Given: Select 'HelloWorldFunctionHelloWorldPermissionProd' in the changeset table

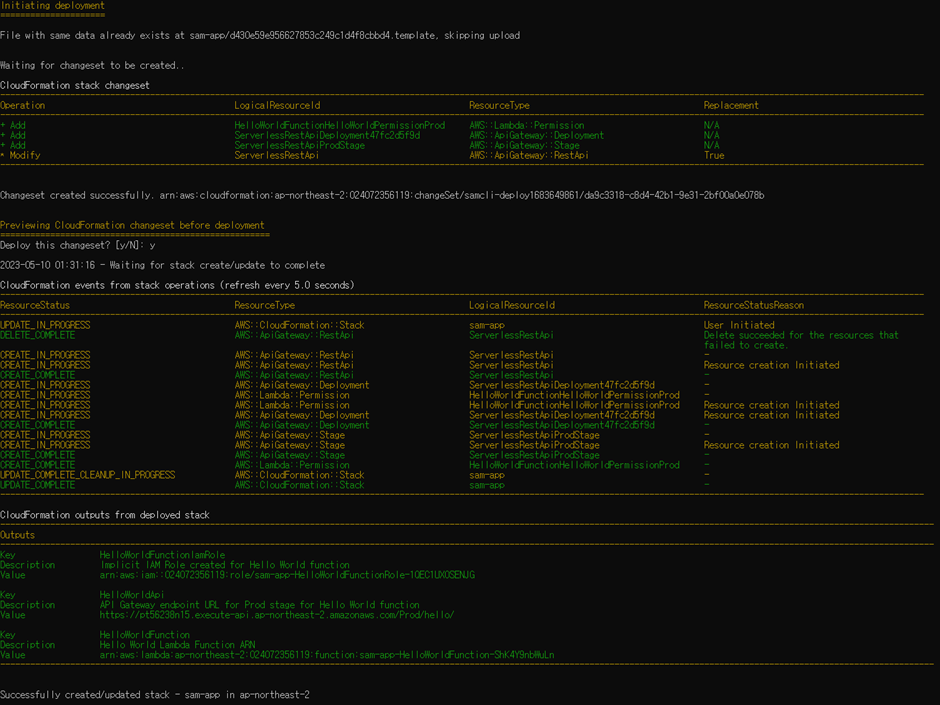Looking at the screenshot, I should 340,125.
